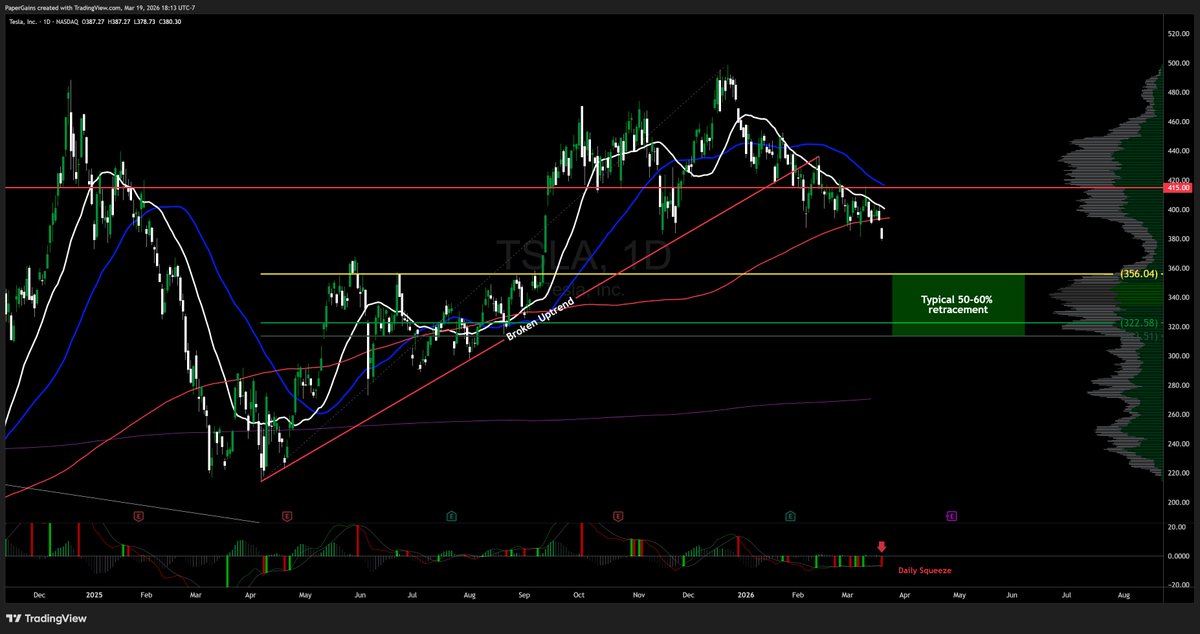This screenshot has width=1200, height=634.
Task: Open the green earnings marker near February 2026
Action: click(790, 516)
